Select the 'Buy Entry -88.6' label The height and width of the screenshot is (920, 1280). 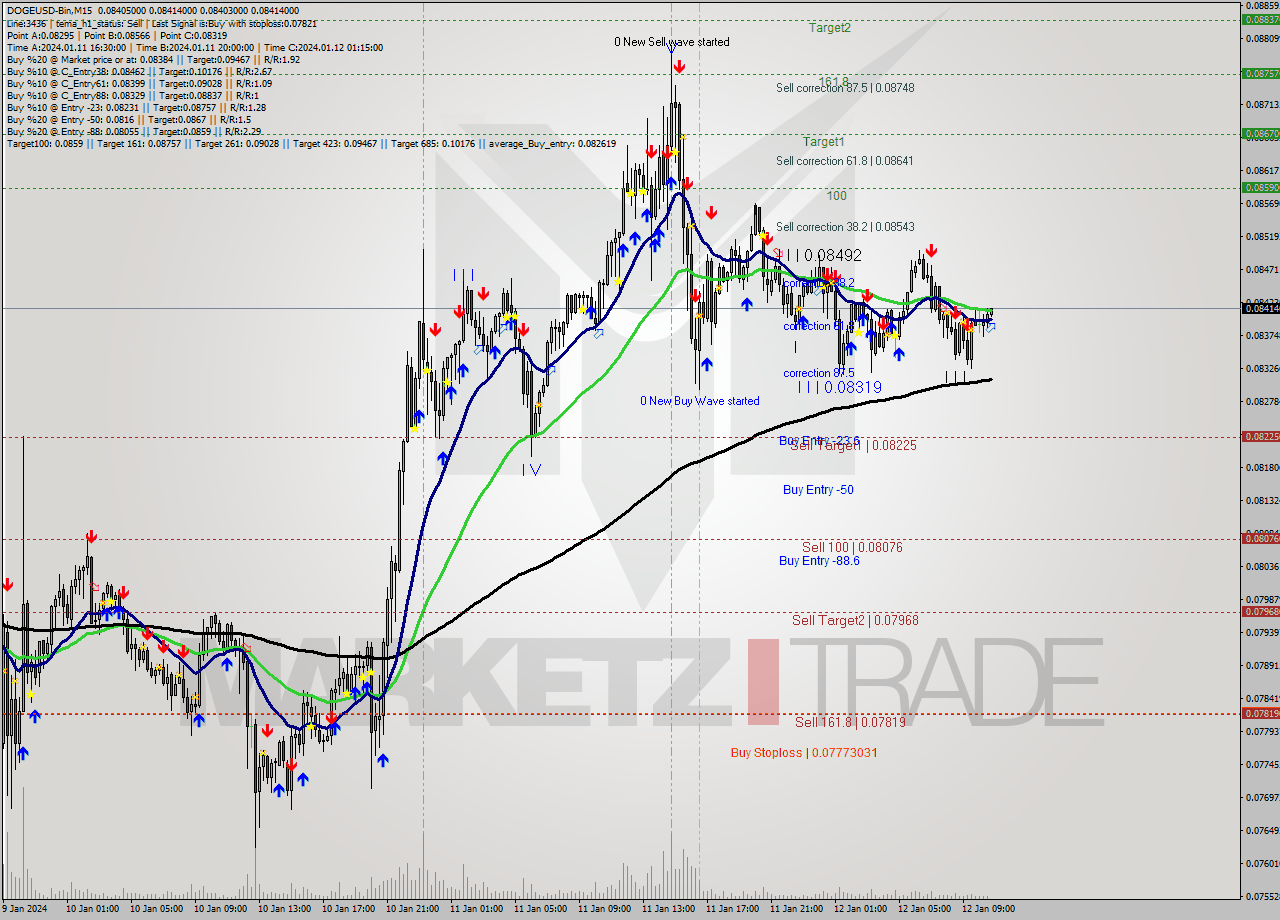click(x=819, y=561)
